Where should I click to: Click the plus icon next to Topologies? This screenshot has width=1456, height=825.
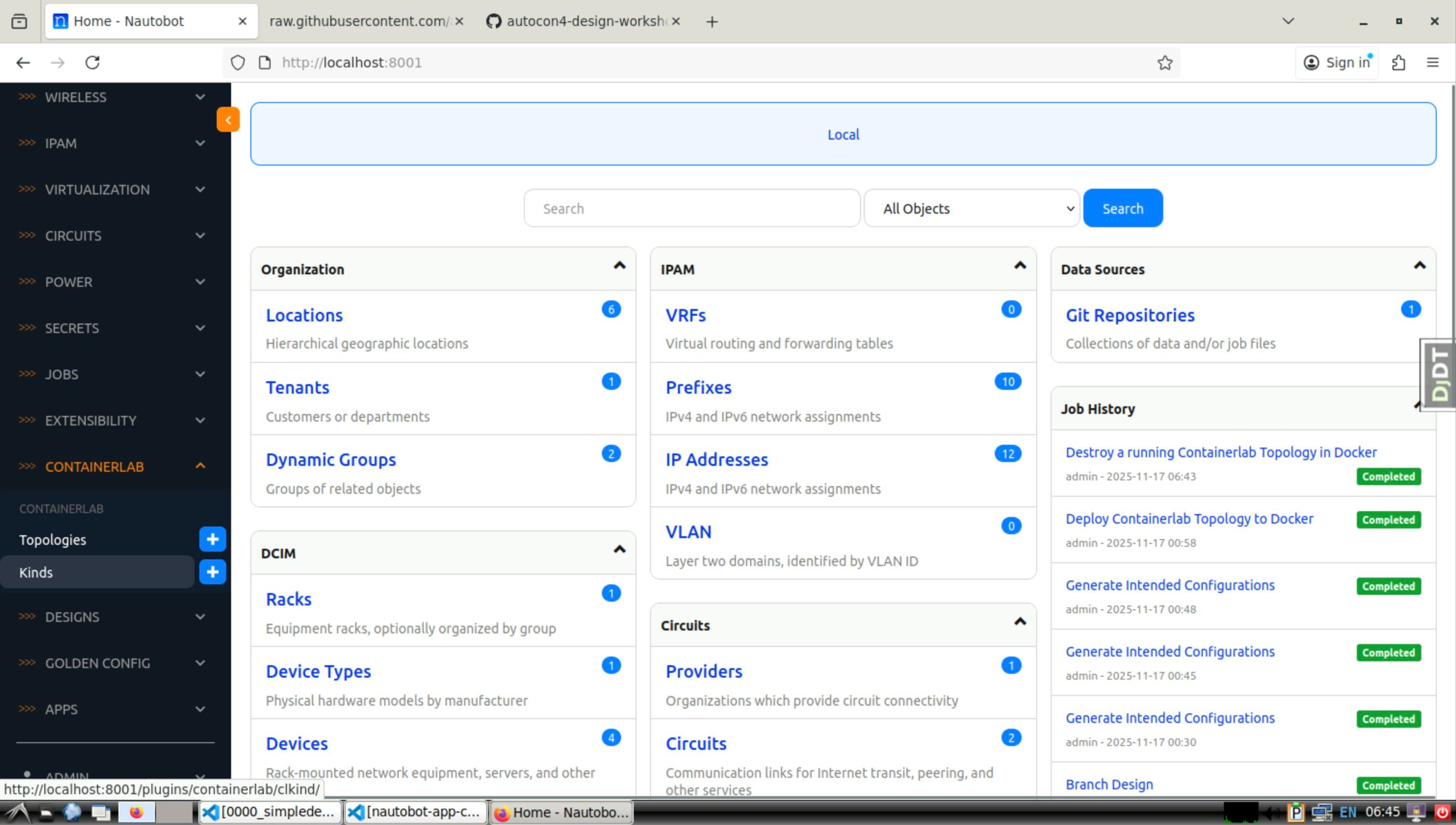click(x=212, y=539)
